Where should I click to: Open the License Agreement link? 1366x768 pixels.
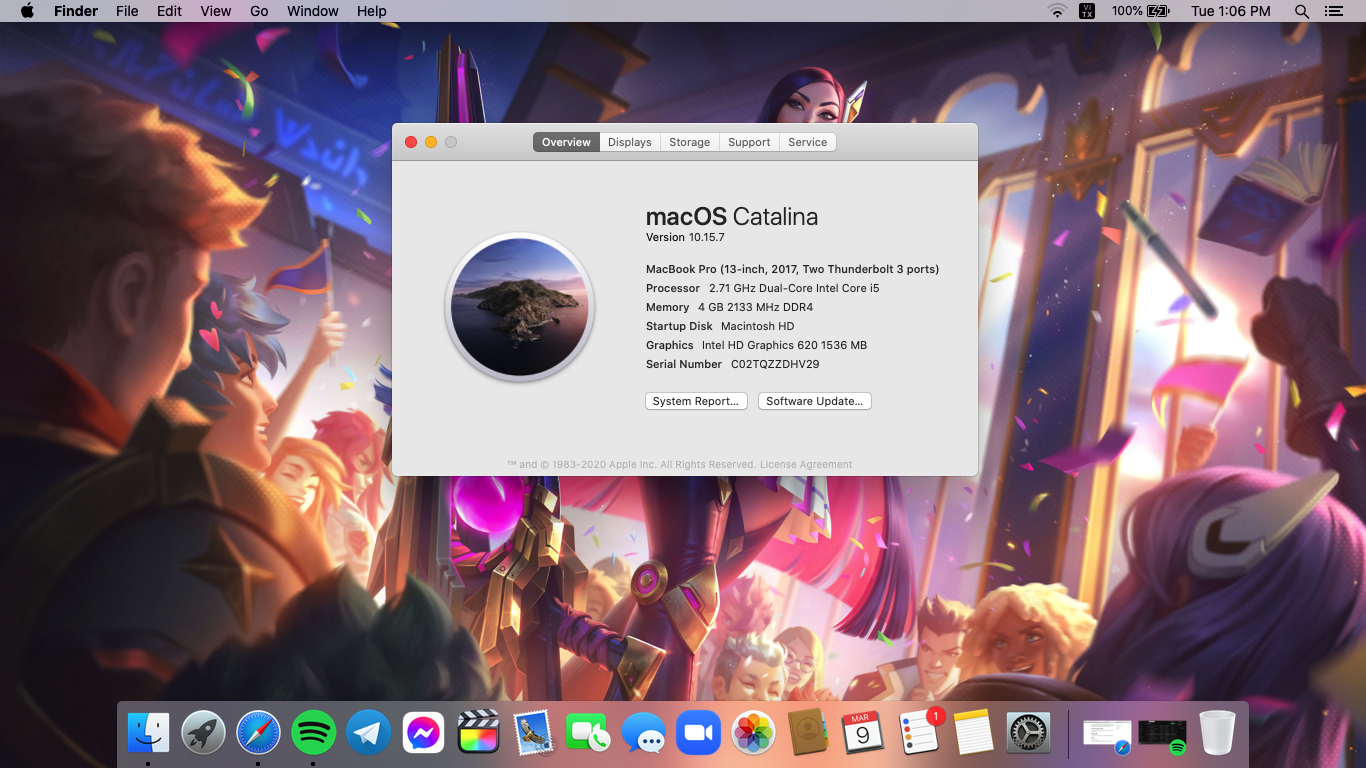806,464
